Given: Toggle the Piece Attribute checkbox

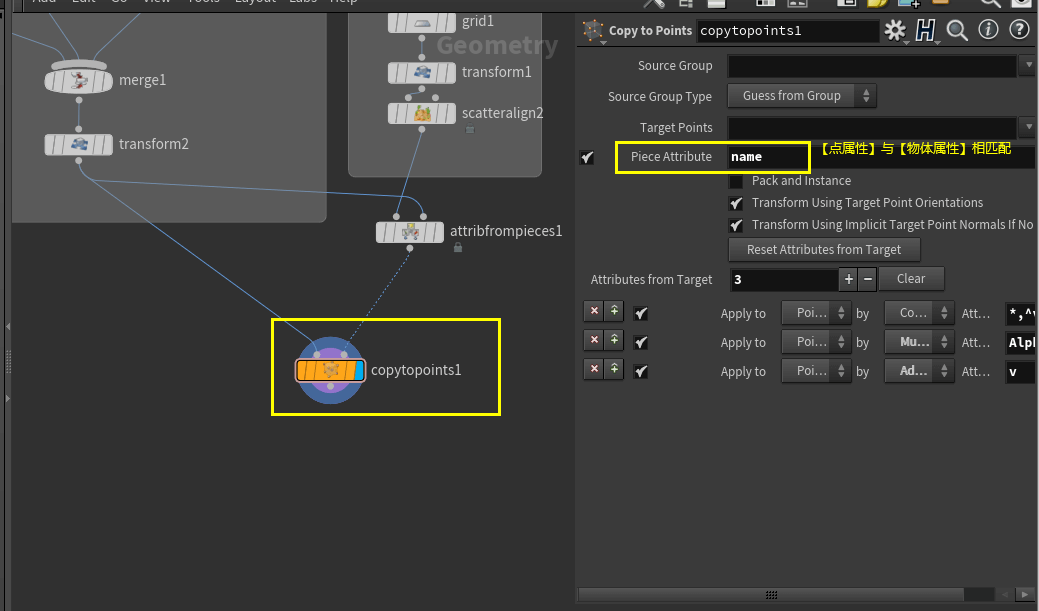Looking at the screenshot, I should point(587,158).
